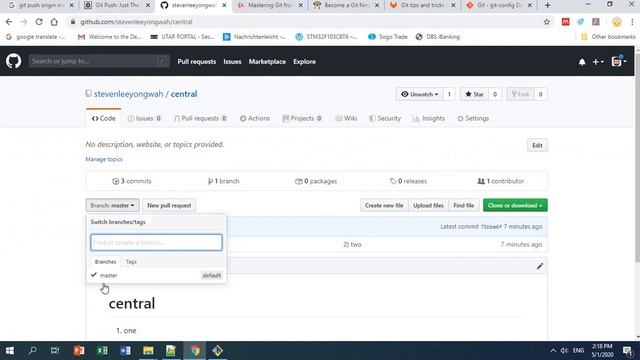Switch to Chrome in taskbar

tap(195, 351)
